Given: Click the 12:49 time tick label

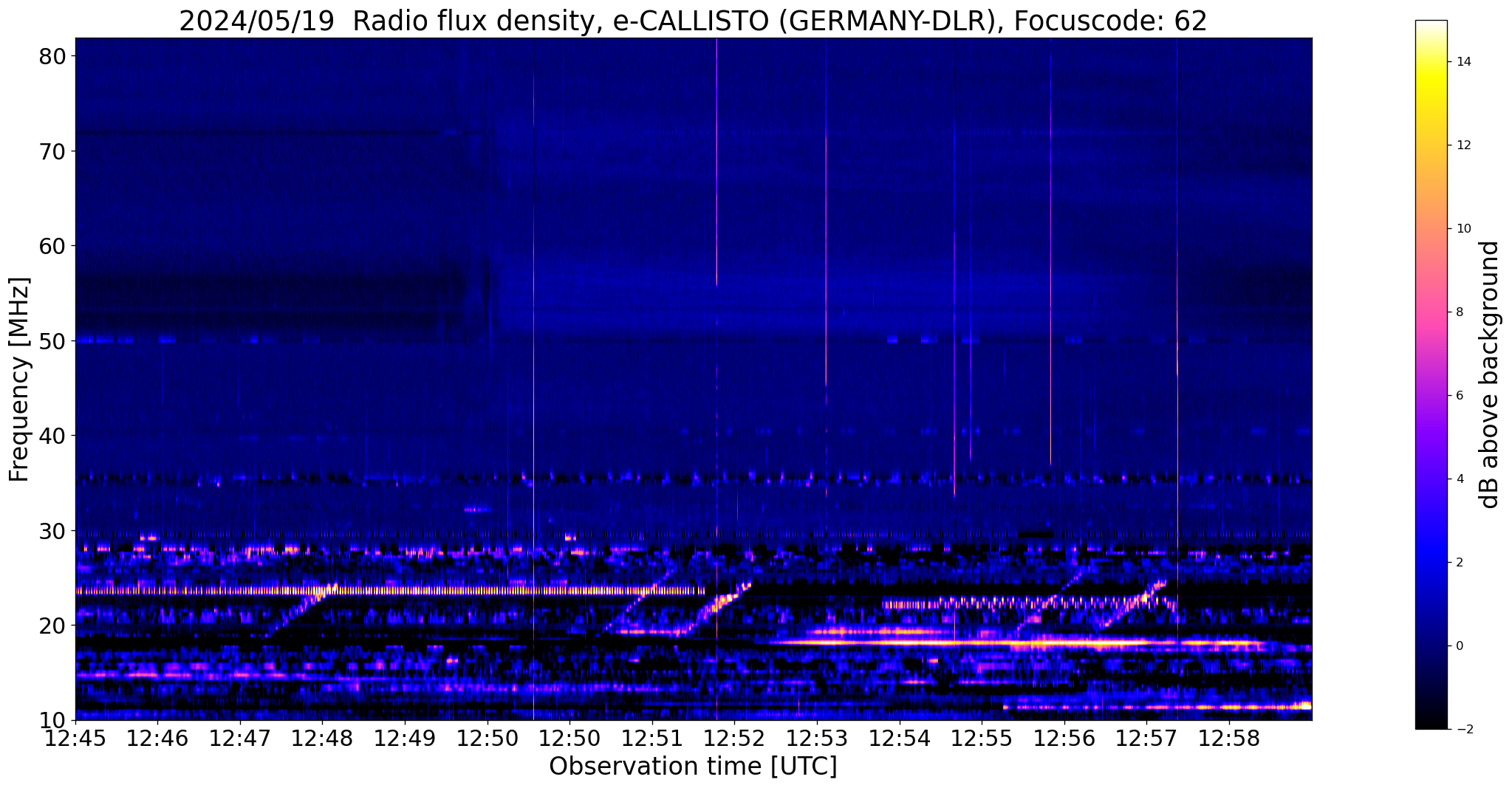Looking at the screenshot, I should point(405,739).
